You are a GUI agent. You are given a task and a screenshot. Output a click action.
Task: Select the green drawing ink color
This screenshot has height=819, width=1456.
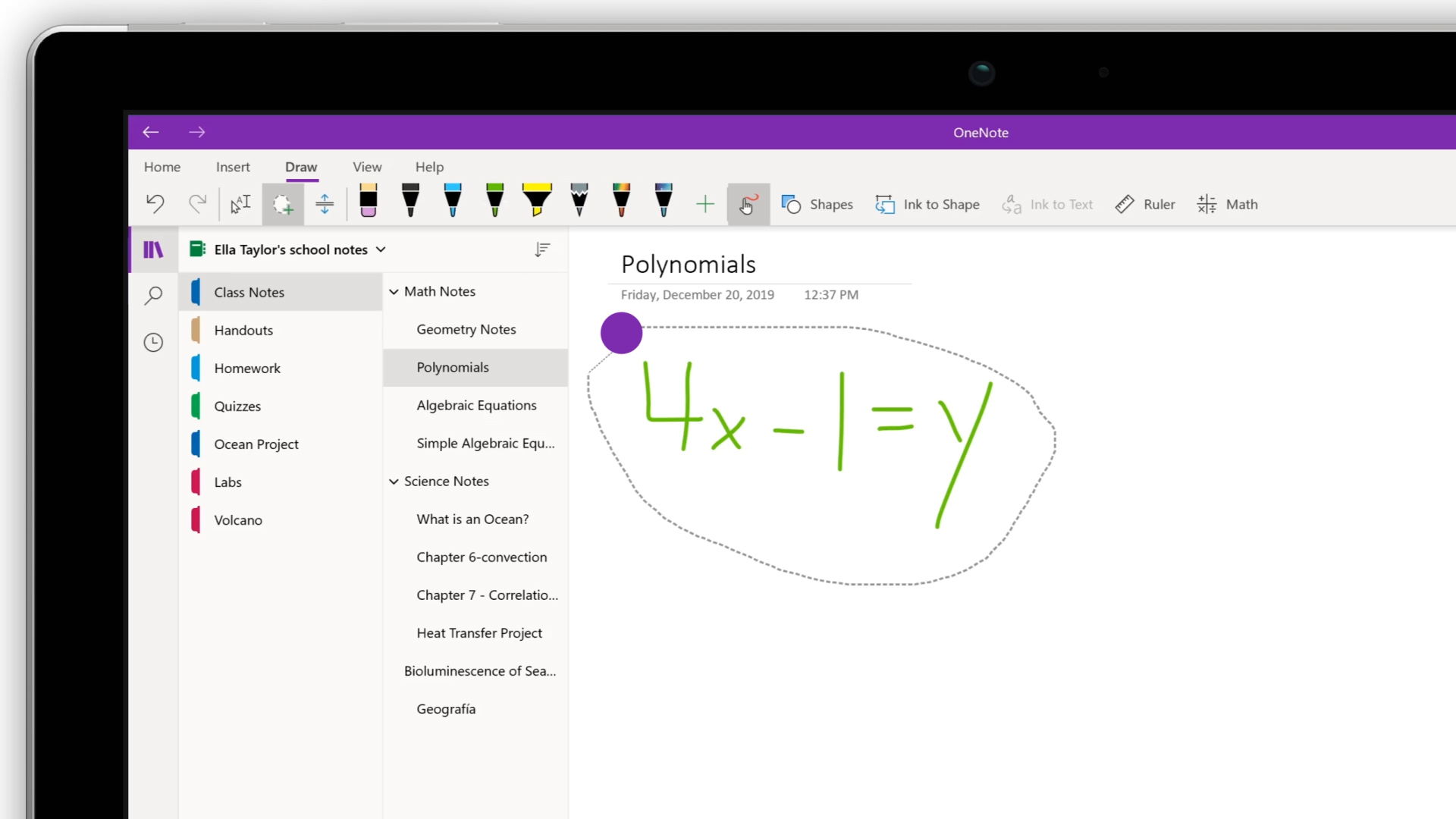[495, 203]
